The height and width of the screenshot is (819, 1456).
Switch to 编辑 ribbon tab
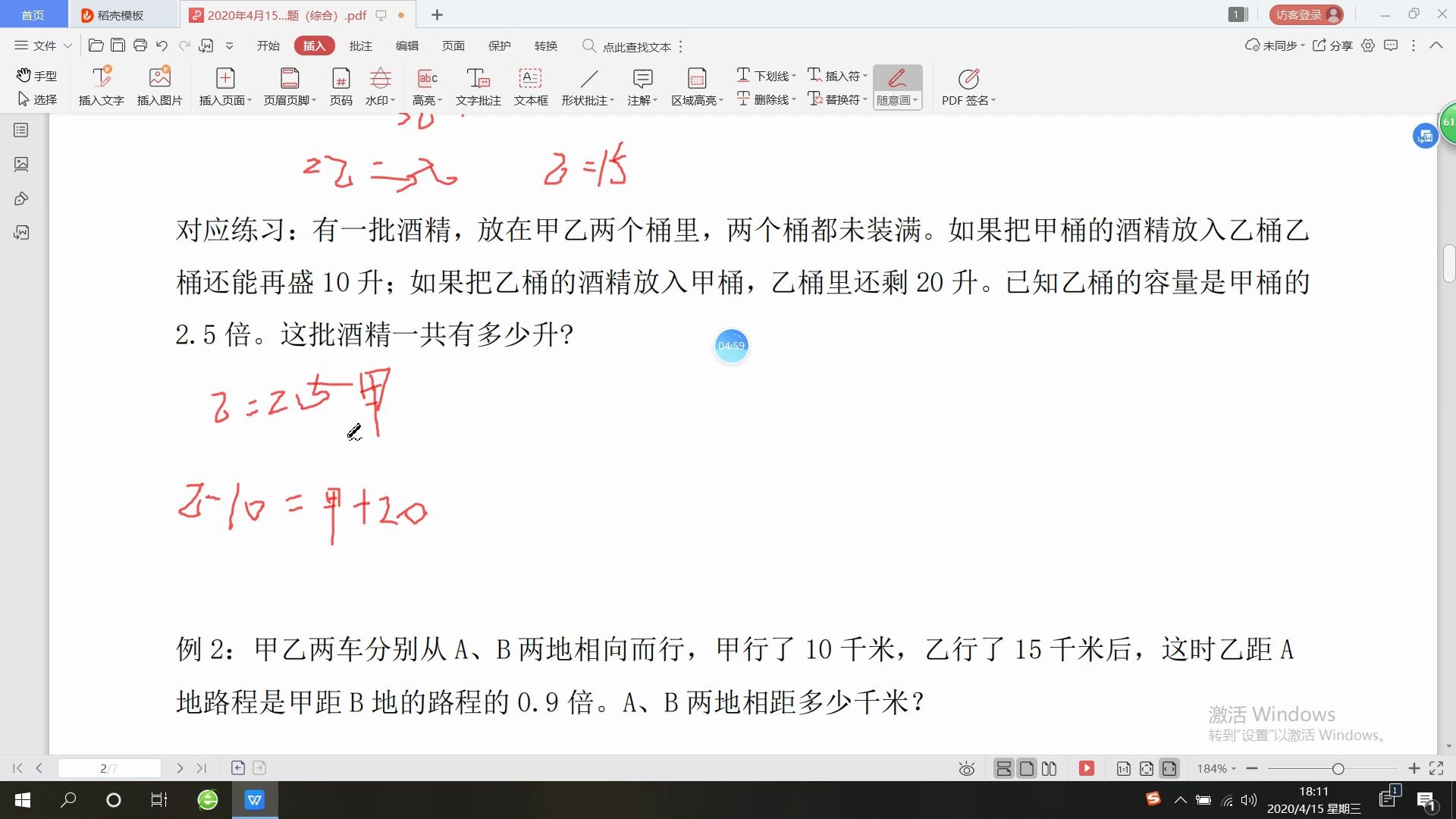tap(407, 45)
